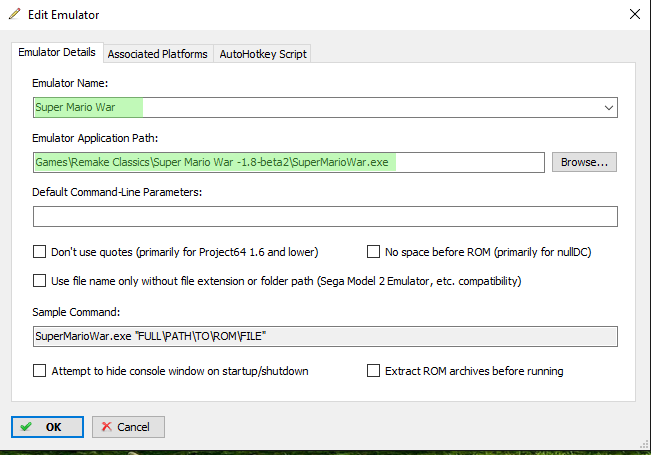Close the Edit Emulator dialog
The height and width of the screenshot is (455, 651).
[634, 14]
